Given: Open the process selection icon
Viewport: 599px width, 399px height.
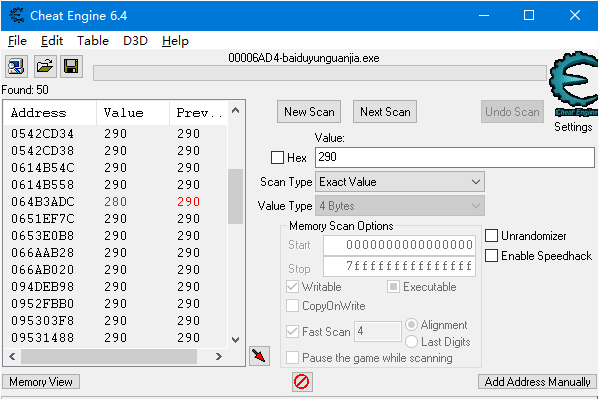Looking at the screenshot, I should (x=16, y=66).
